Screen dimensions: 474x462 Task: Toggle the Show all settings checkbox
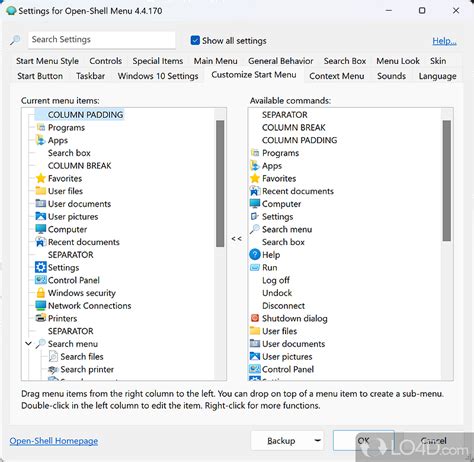point(195,40)
